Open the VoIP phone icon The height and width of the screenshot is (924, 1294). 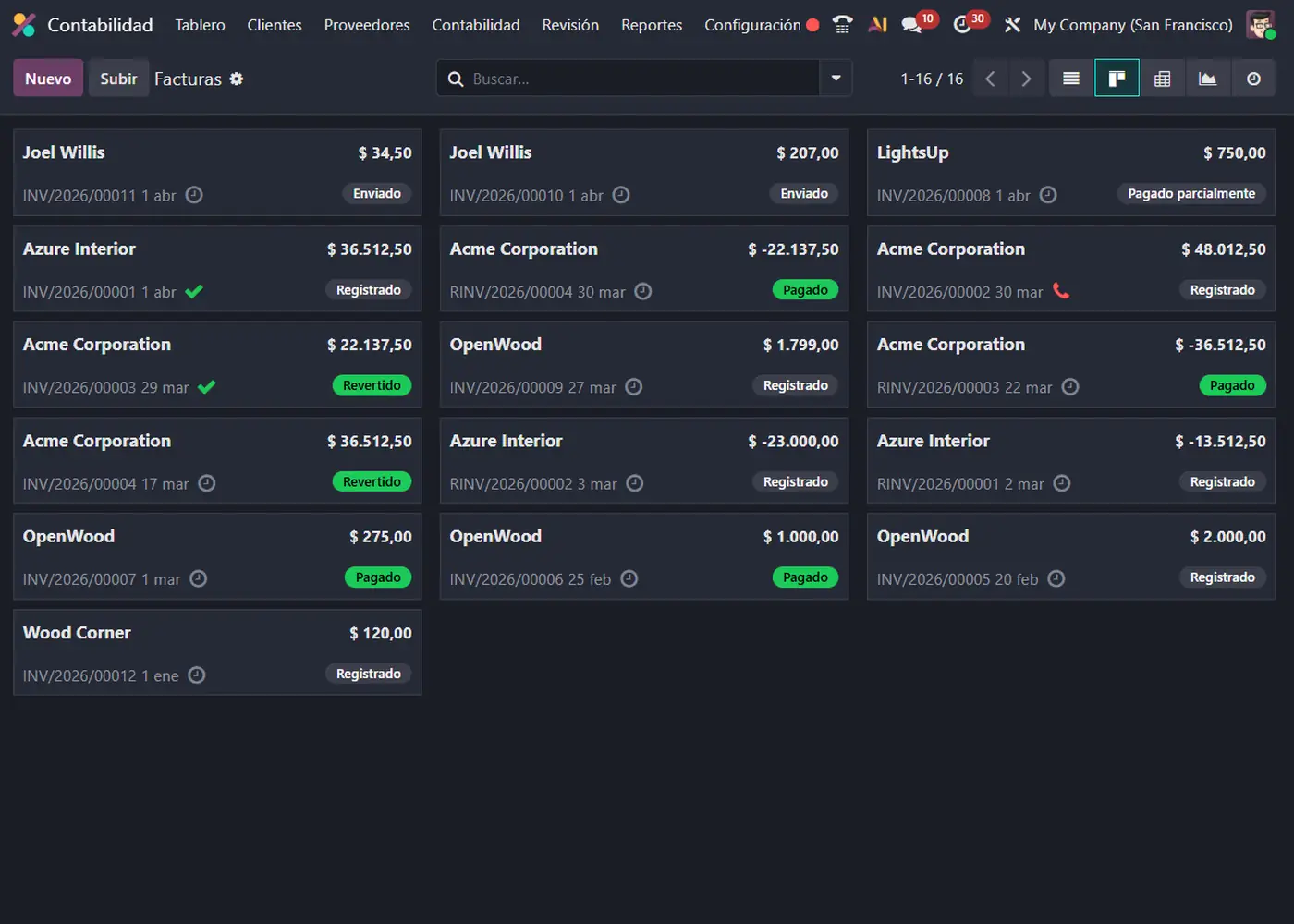point(842,25)
